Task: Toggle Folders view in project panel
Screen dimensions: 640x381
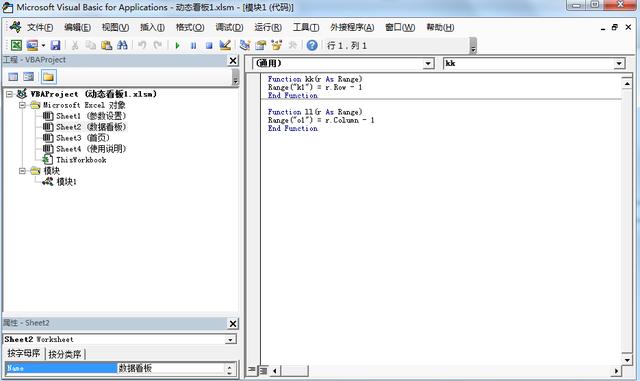Action: (x=49, y=77)
